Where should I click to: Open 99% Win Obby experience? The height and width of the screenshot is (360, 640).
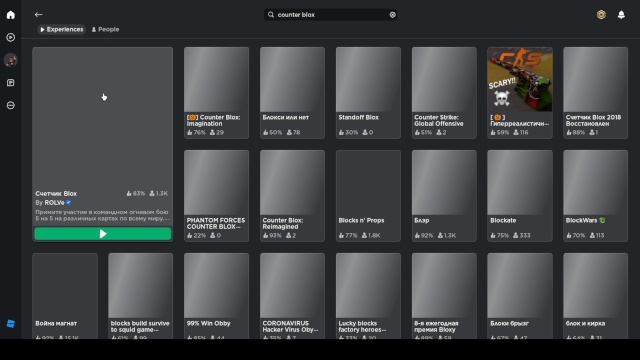tap(216, 296)
